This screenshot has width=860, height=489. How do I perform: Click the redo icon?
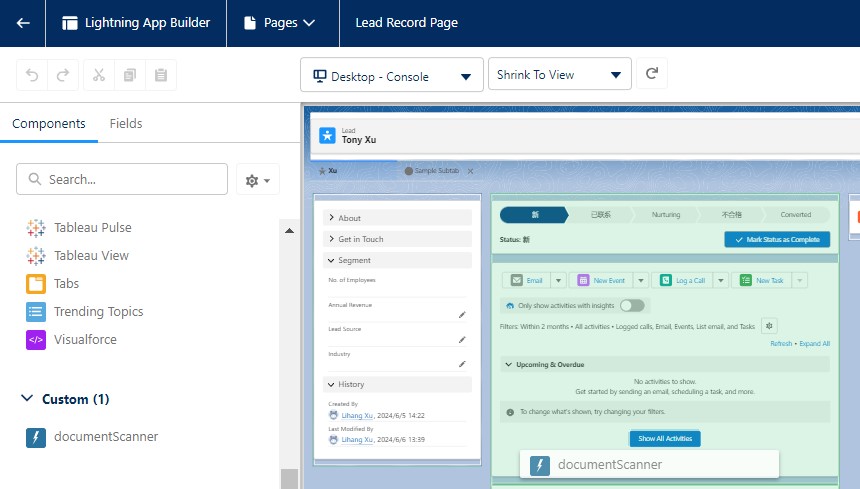62,75
